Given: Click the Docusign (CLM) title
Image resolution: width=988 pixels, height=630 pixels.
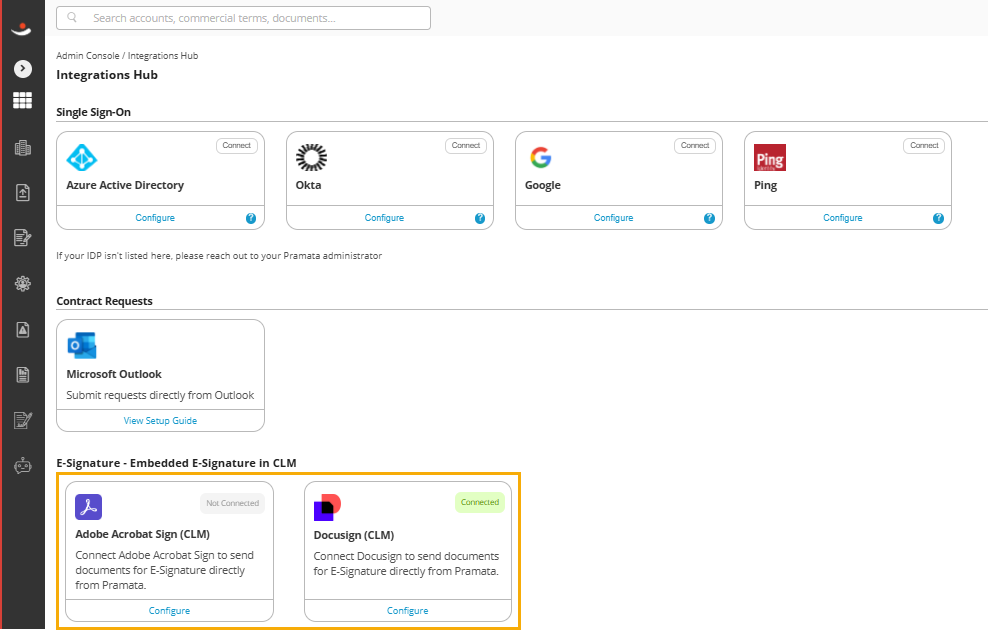Looking at the screenshot, I should click(x=353, y=536).
